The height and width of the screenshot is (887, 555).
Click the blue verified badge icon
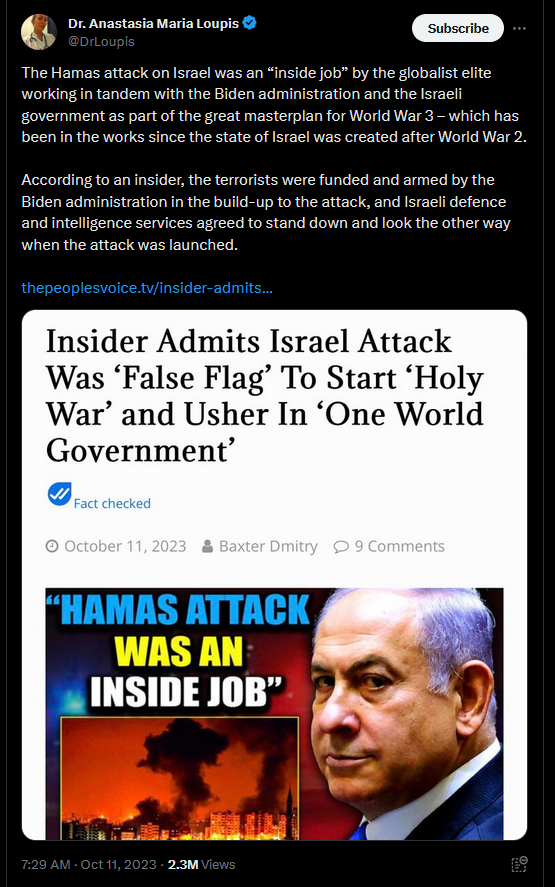point(249,23)
